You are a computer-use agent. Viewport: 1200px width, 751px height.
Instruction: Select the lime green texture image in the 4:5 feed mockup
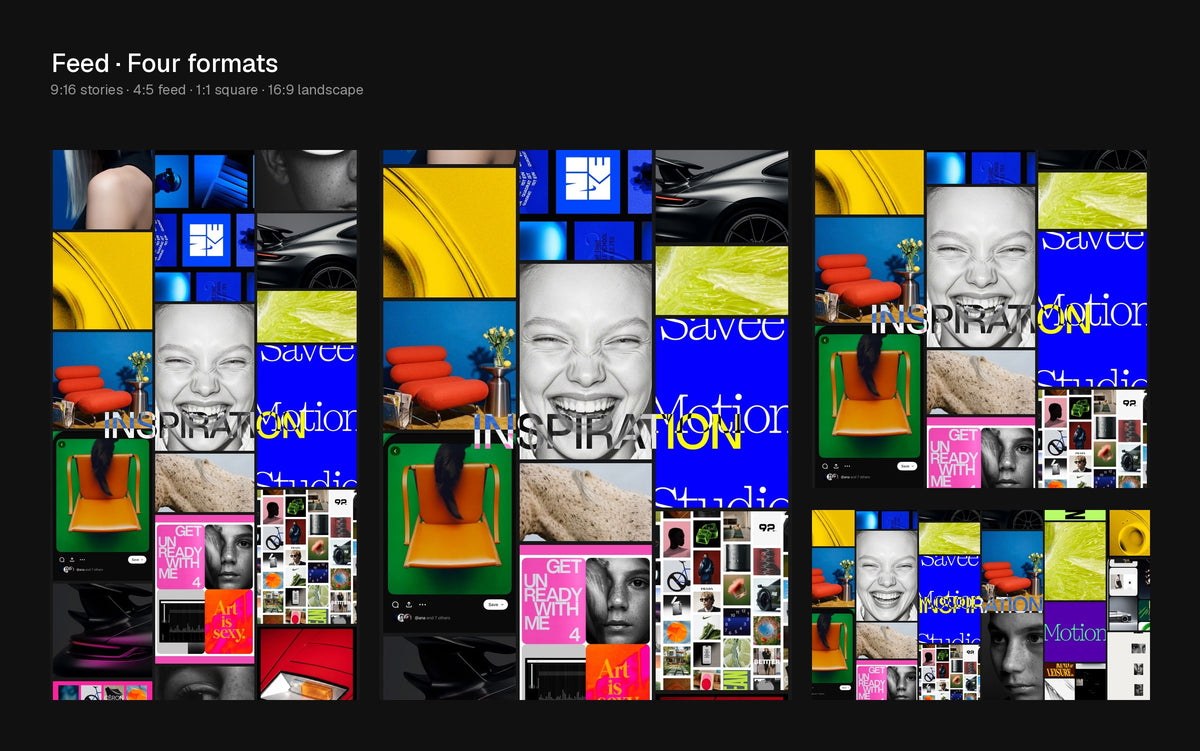click(721, 281)
